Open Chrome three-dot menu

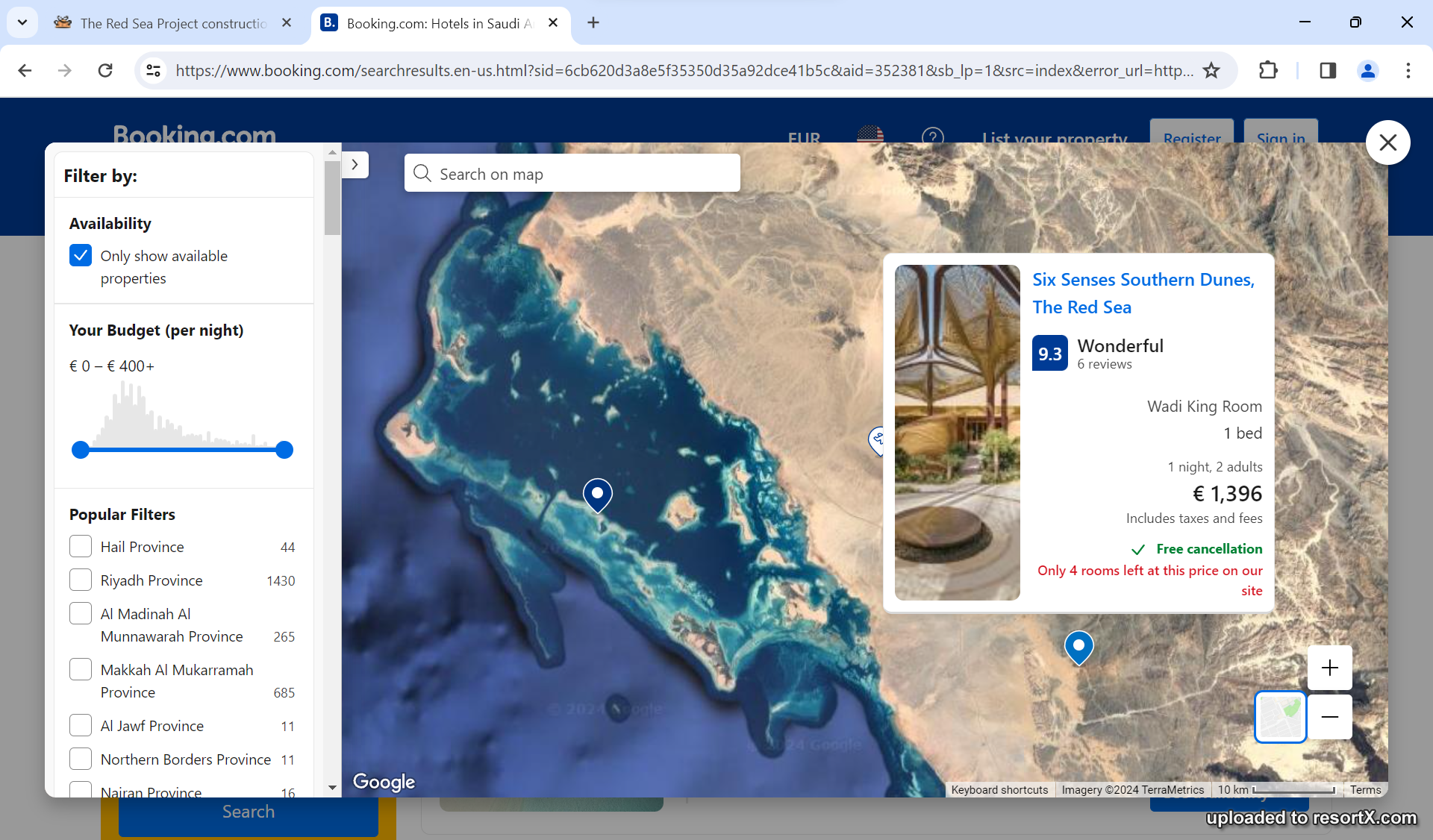point(1408,71)
